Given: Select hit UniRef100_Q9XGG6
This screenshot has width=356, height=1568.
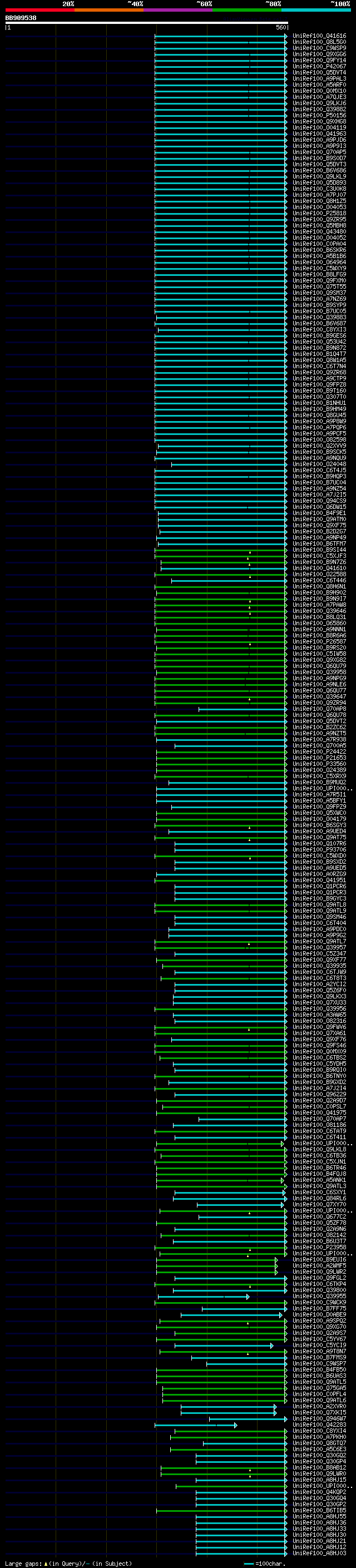Looking at the screenshot, I should [x=319, y=54].
